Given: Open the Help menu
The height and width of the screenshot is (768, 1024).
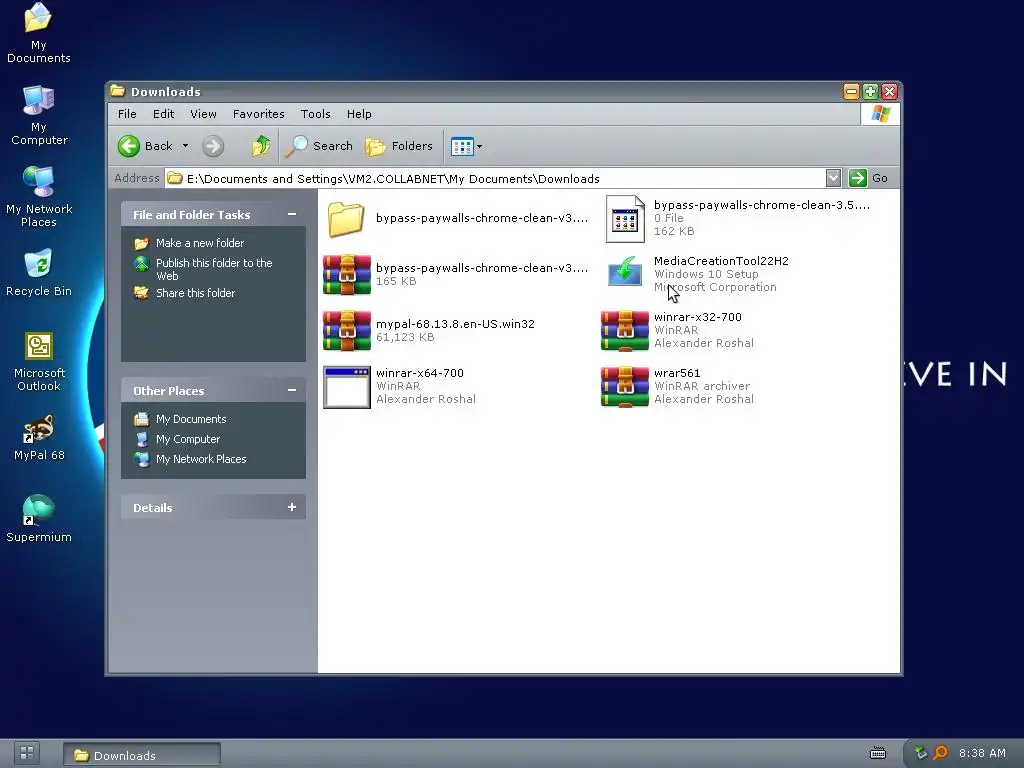Looking at the screenshot, I should (359, 114).
